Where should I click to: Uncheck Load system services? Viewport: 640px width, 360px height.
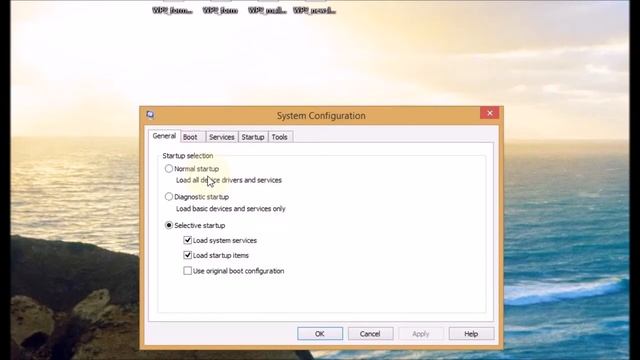tap(187, 240)
